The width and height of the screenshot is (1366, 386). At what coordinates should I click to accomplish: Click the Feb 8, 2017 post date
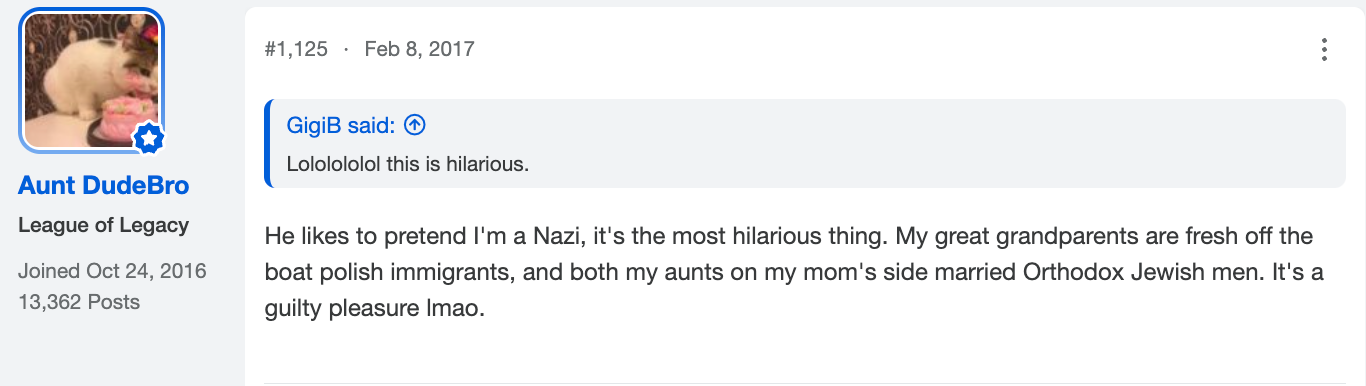419,49
